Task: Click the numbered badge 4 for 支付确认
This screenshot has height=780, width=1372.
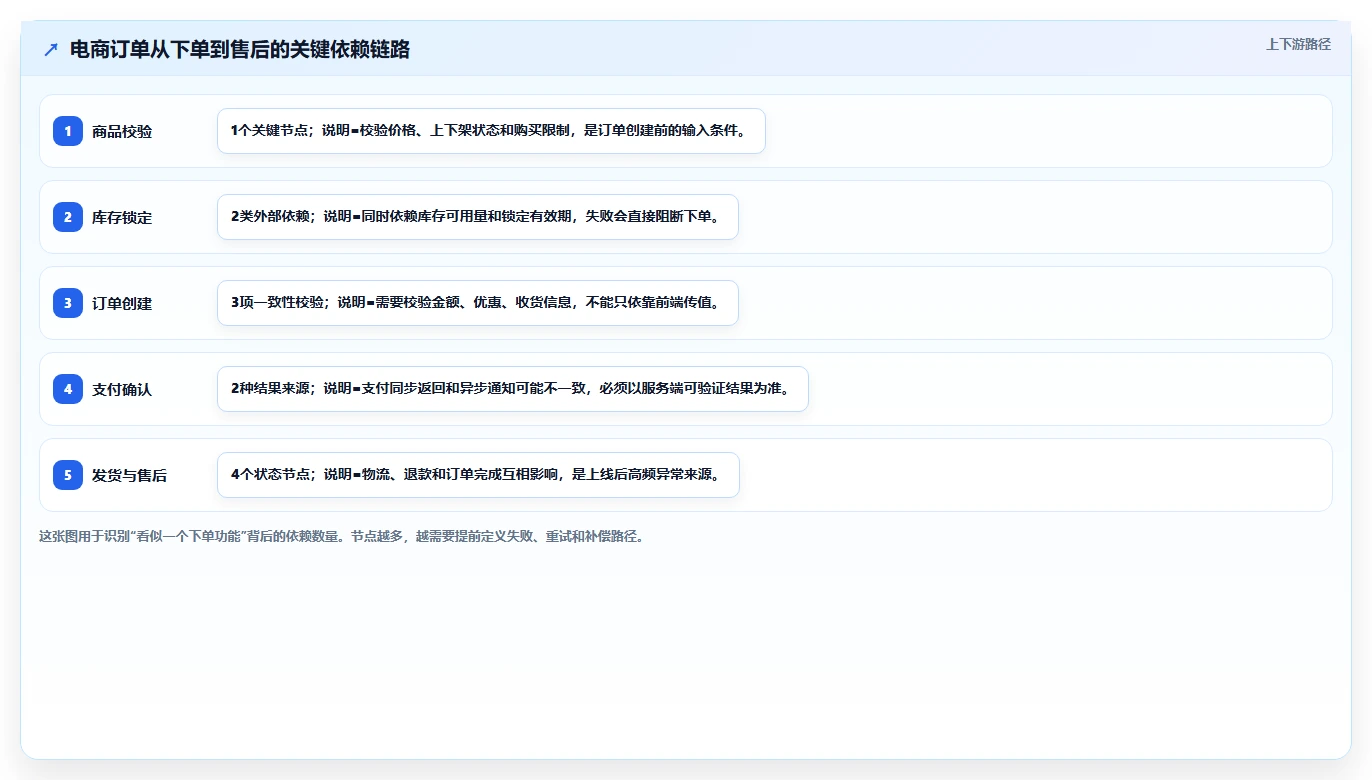Action: pos(68,389)
